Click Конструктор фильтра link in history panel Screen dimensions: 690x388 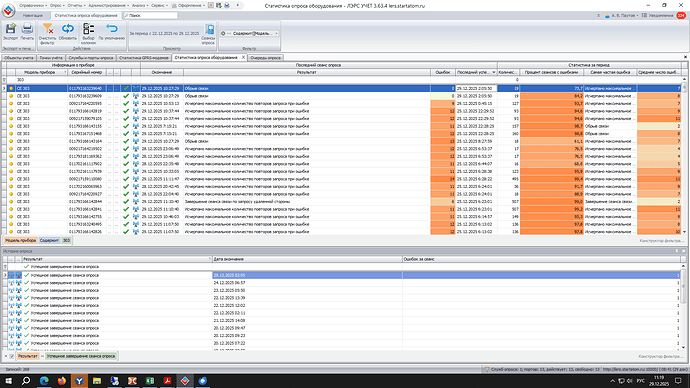[x=661, y=356]
